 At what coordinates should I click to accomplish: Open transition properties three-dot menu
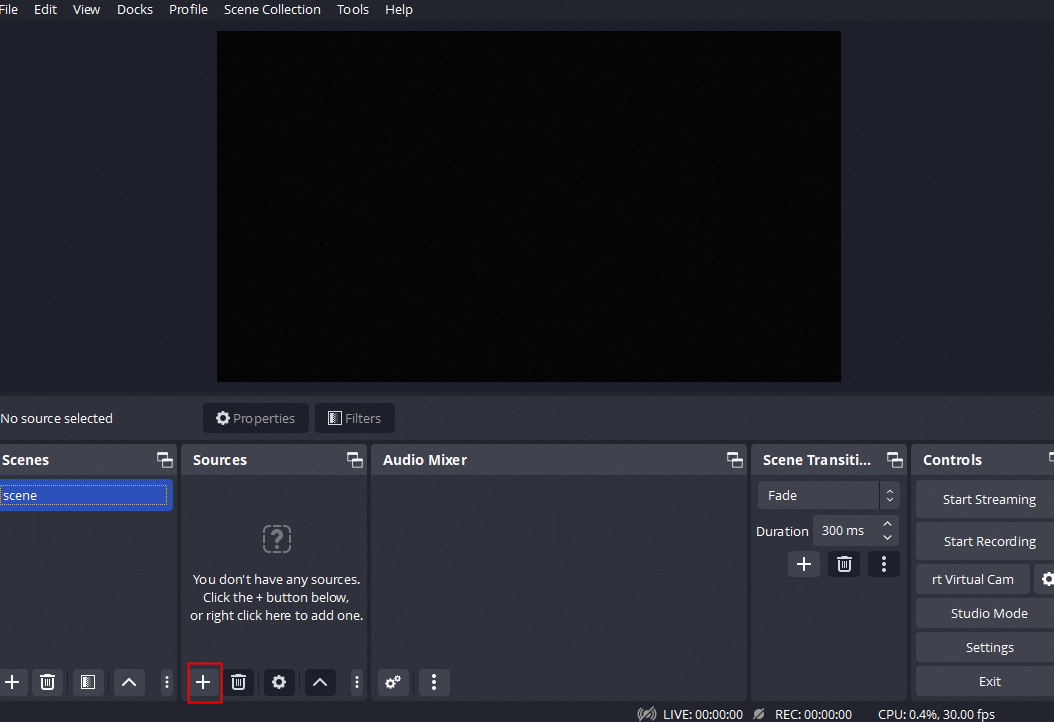(x=884, y=564)
